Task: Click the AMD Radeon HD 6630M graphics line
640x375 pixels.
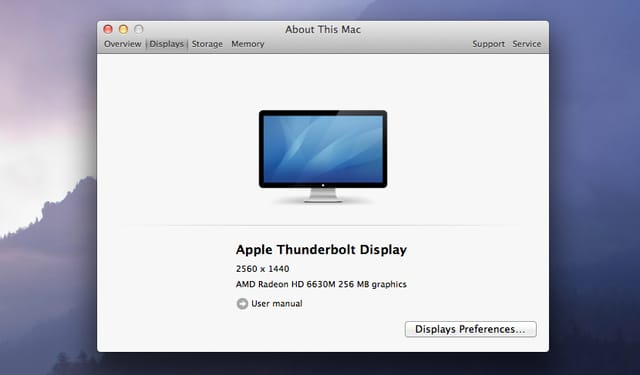Action: pos(321,284)
